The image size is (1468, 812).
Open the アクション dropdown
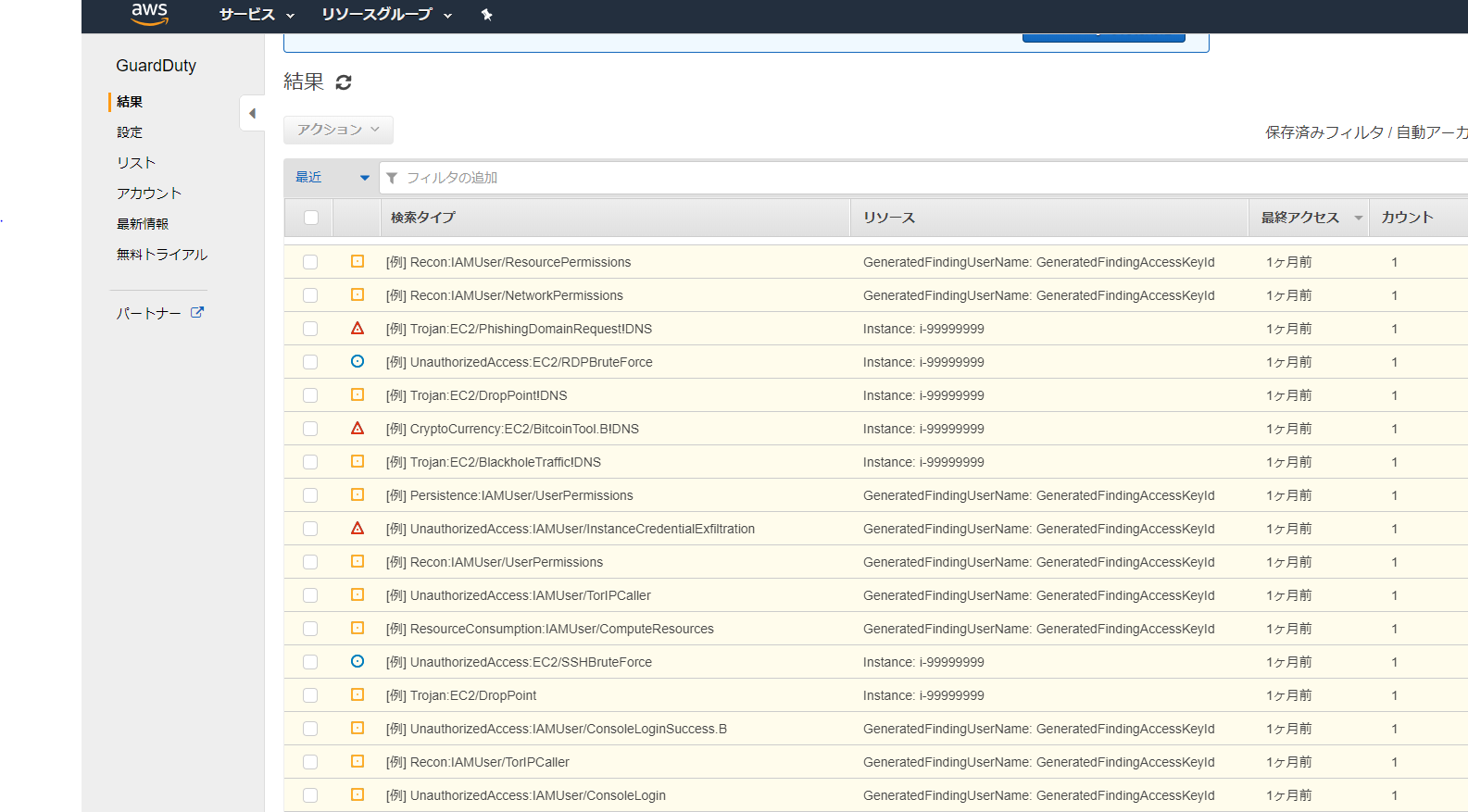[338, 130]
